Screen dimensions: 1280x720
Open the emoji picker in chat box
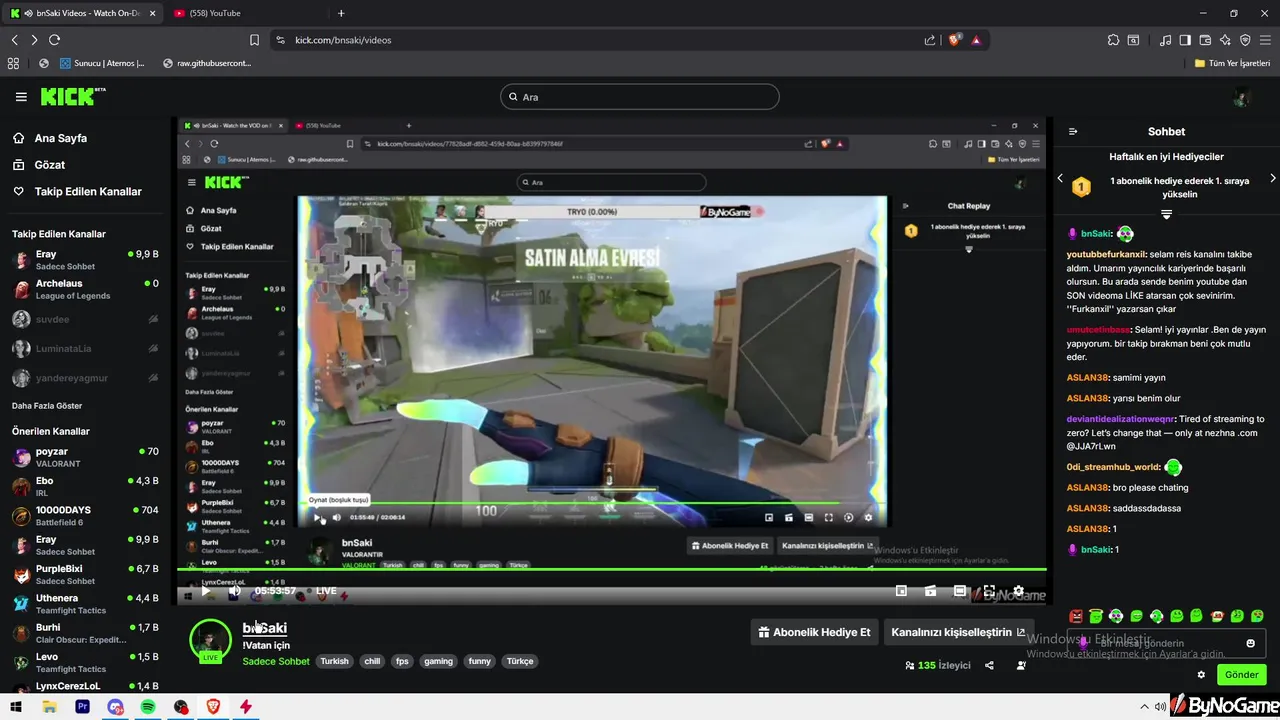(x=1250, y=643)
